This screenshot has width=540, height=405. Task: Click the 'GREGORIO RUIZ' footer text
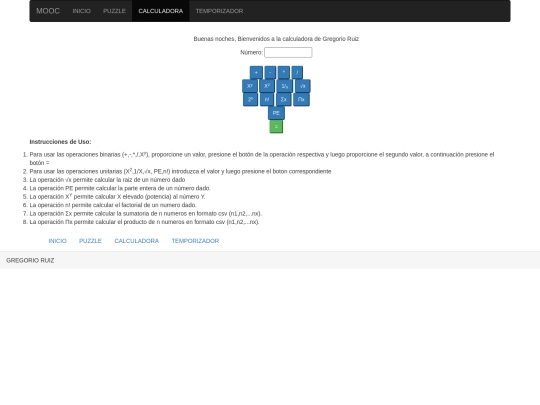tap(30, 260)
